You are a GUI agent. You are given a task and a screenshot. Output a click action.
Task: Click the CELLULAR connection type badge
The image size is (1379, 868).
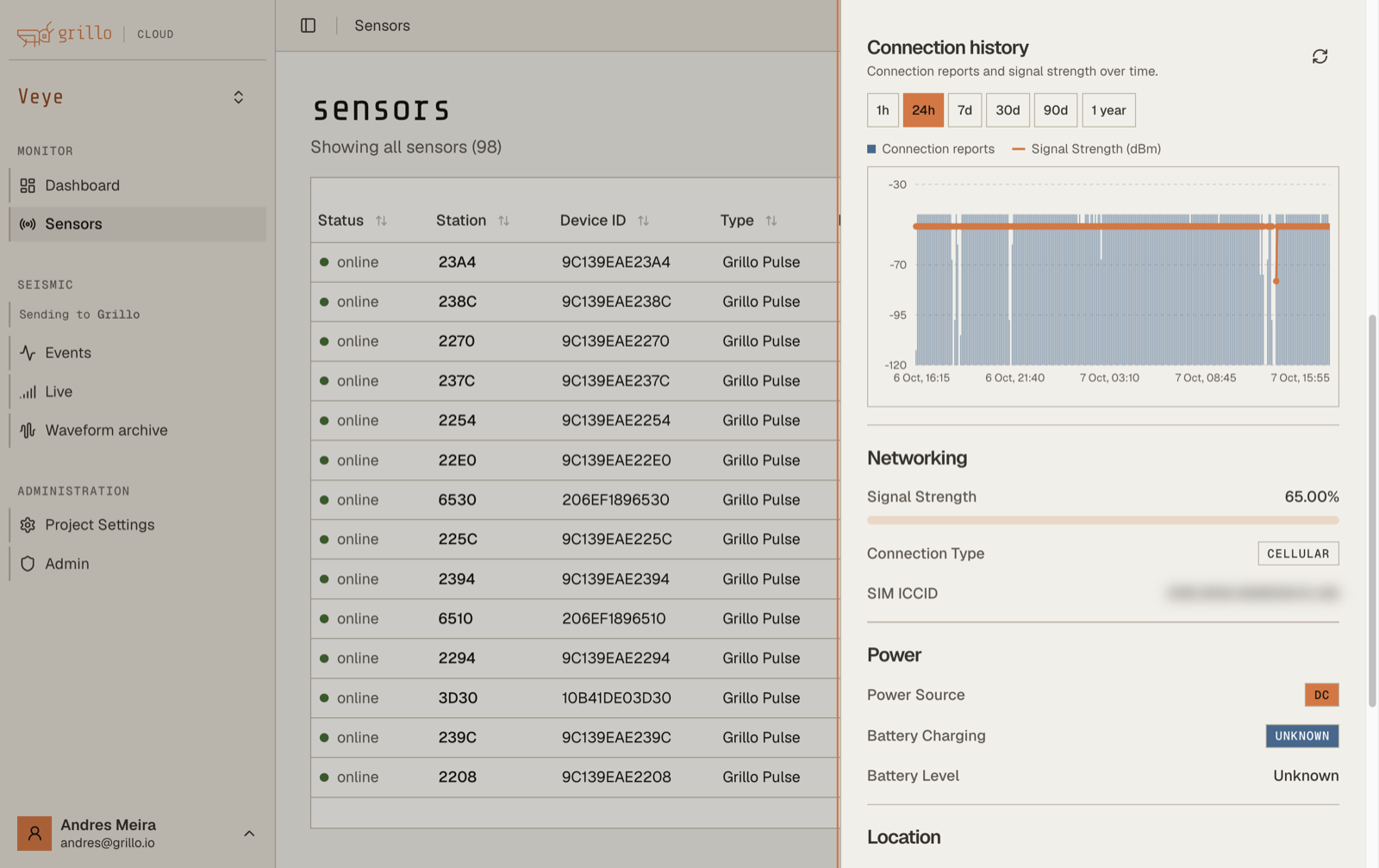click(1298, 553)
